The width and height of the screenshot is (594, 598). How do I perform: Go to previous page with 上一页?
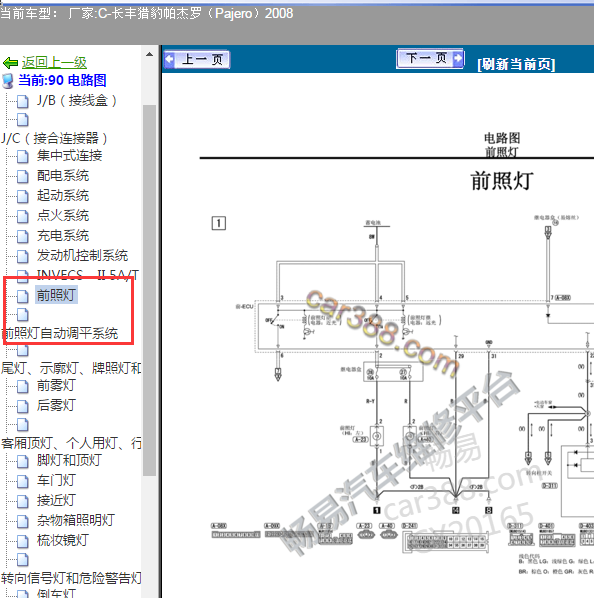coord(197,59)
